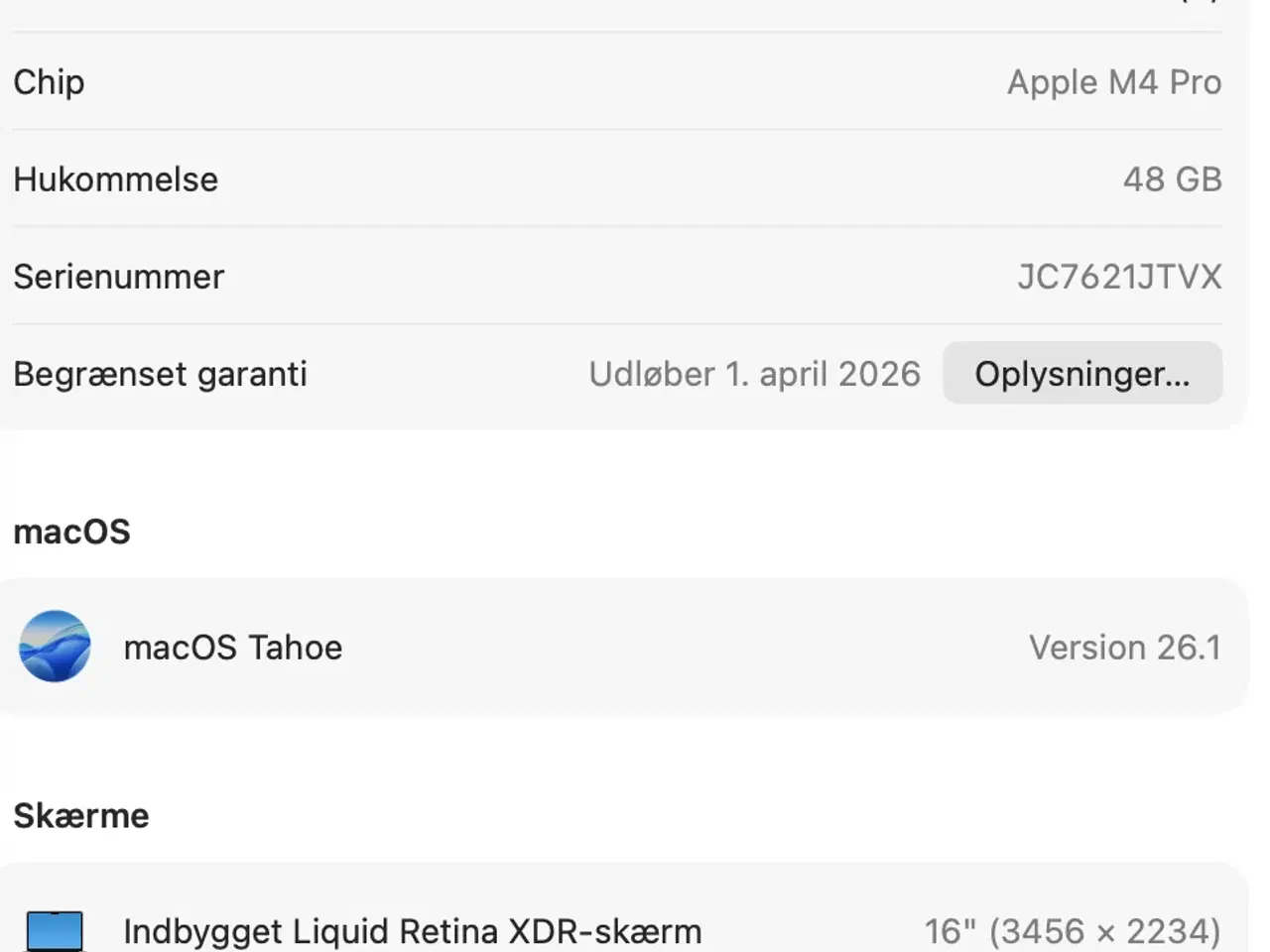Click the 48 GB memory value
This screenshot has height=952, width=1270.
[1171, 179]
